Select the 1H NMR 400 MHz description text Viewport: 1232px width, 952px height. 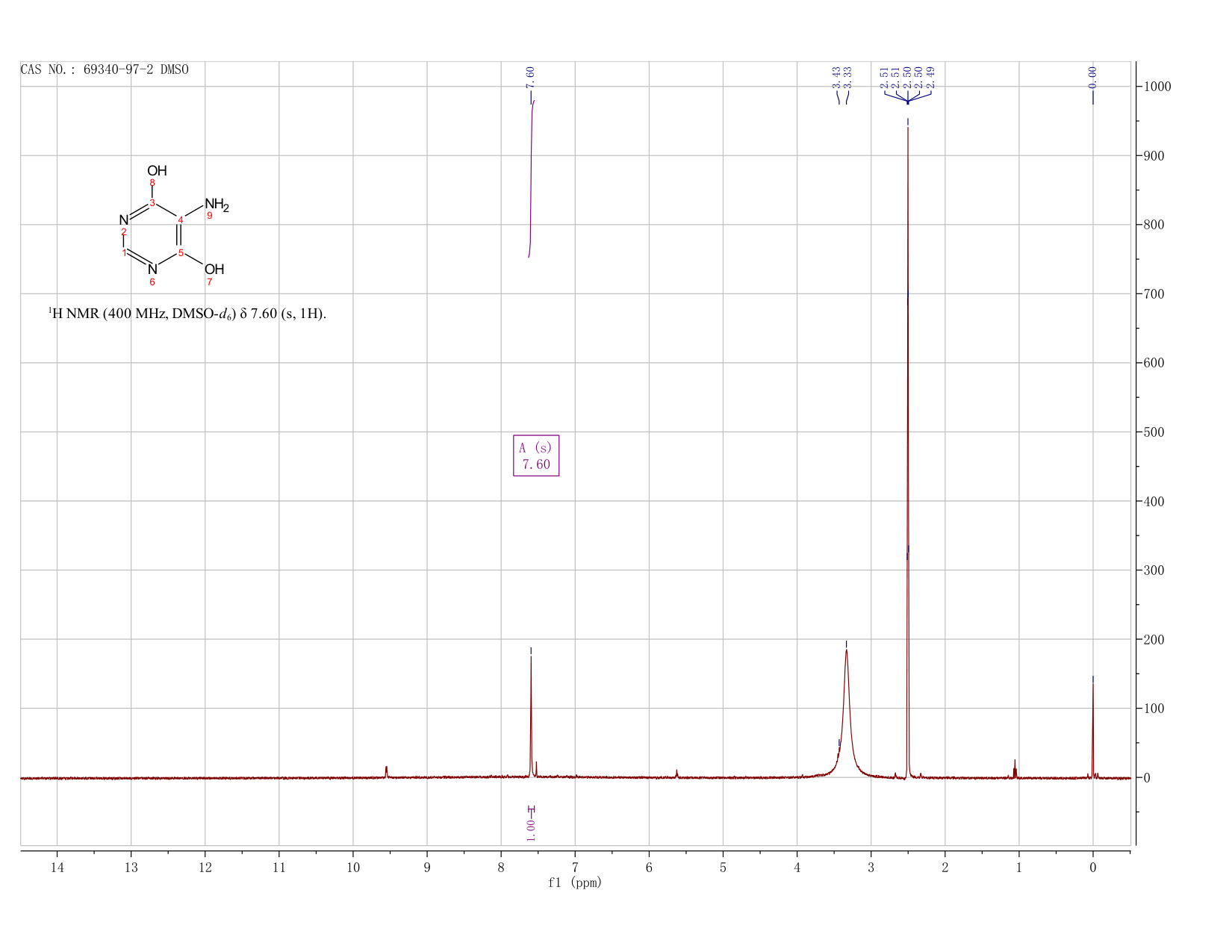(187, 314)
